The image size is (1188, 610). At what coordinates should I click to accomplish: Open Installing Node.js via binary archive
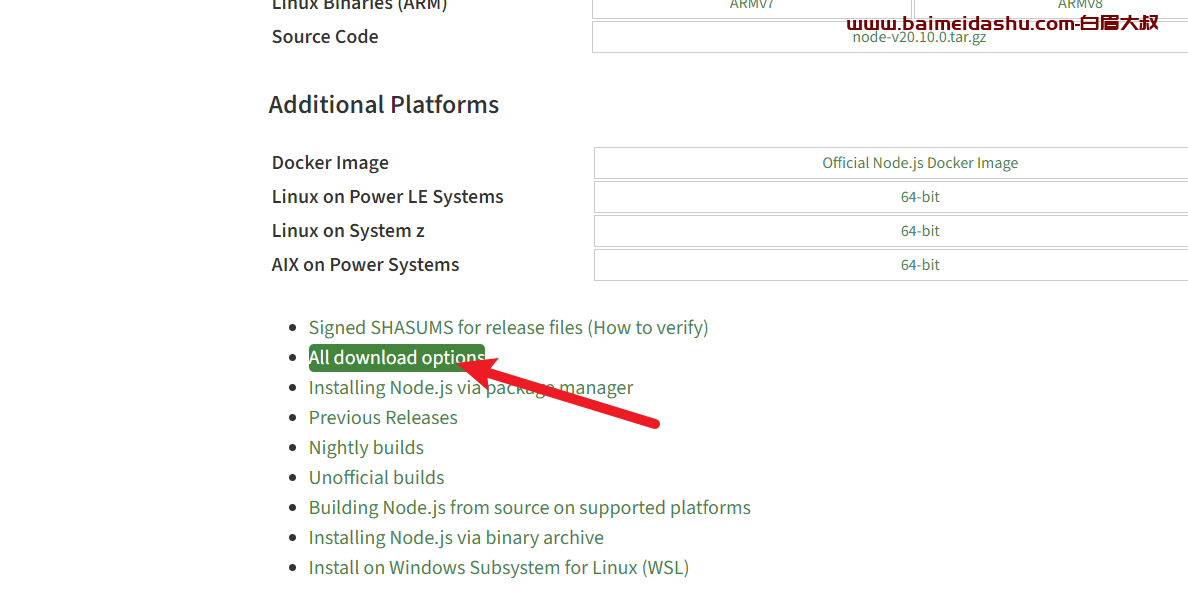456,537
